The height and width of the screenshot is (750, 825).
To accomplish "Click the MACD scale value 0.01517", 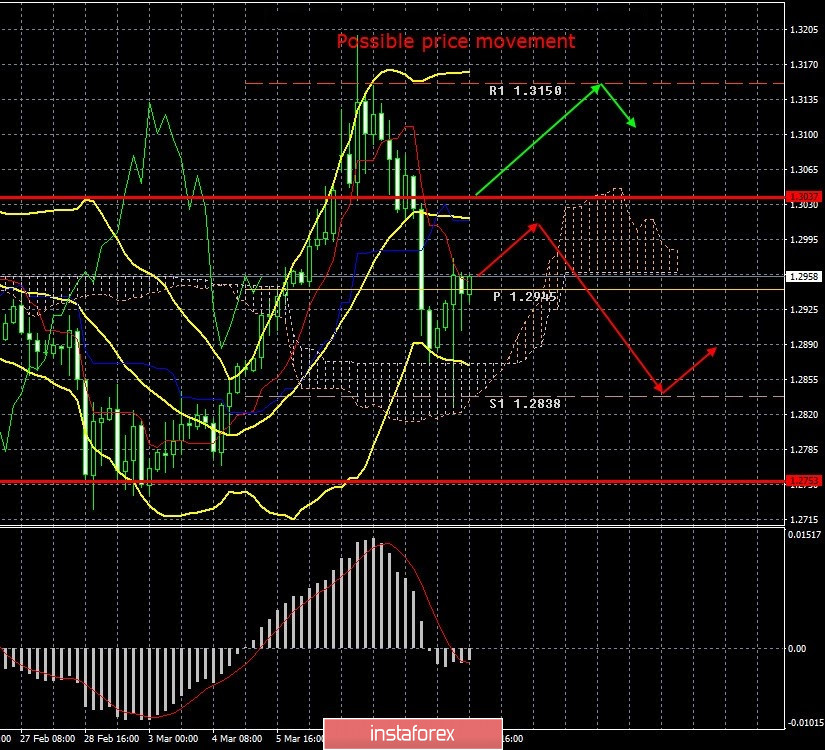I will tap(804, 535).
